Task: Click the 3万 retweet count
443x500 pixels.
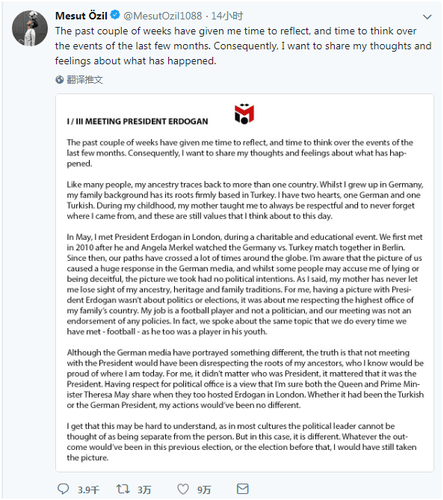Action: (144, 489)
